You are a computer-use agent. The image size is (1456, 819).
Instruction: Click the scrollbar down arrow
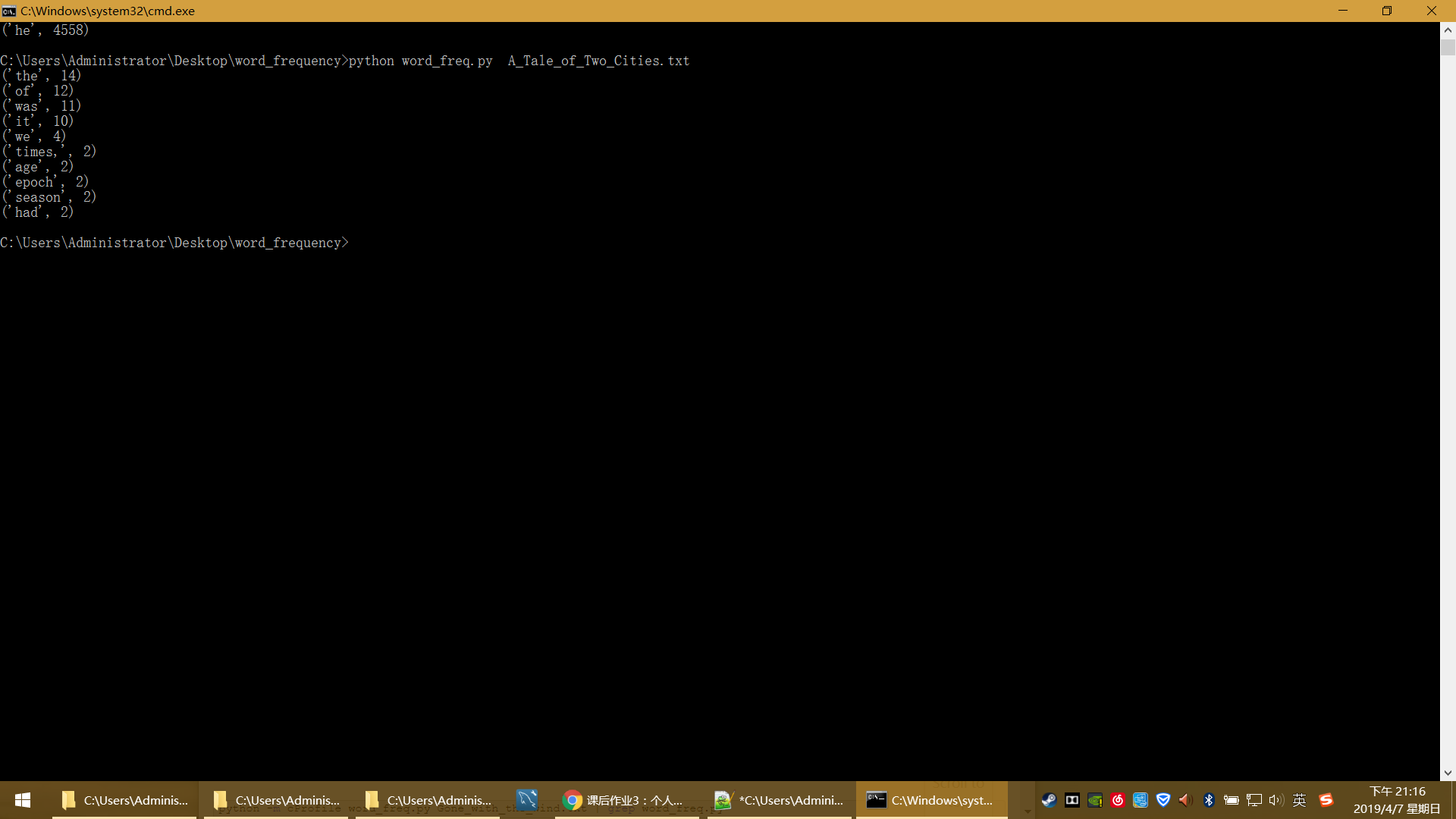click(x=1448, y=773)
